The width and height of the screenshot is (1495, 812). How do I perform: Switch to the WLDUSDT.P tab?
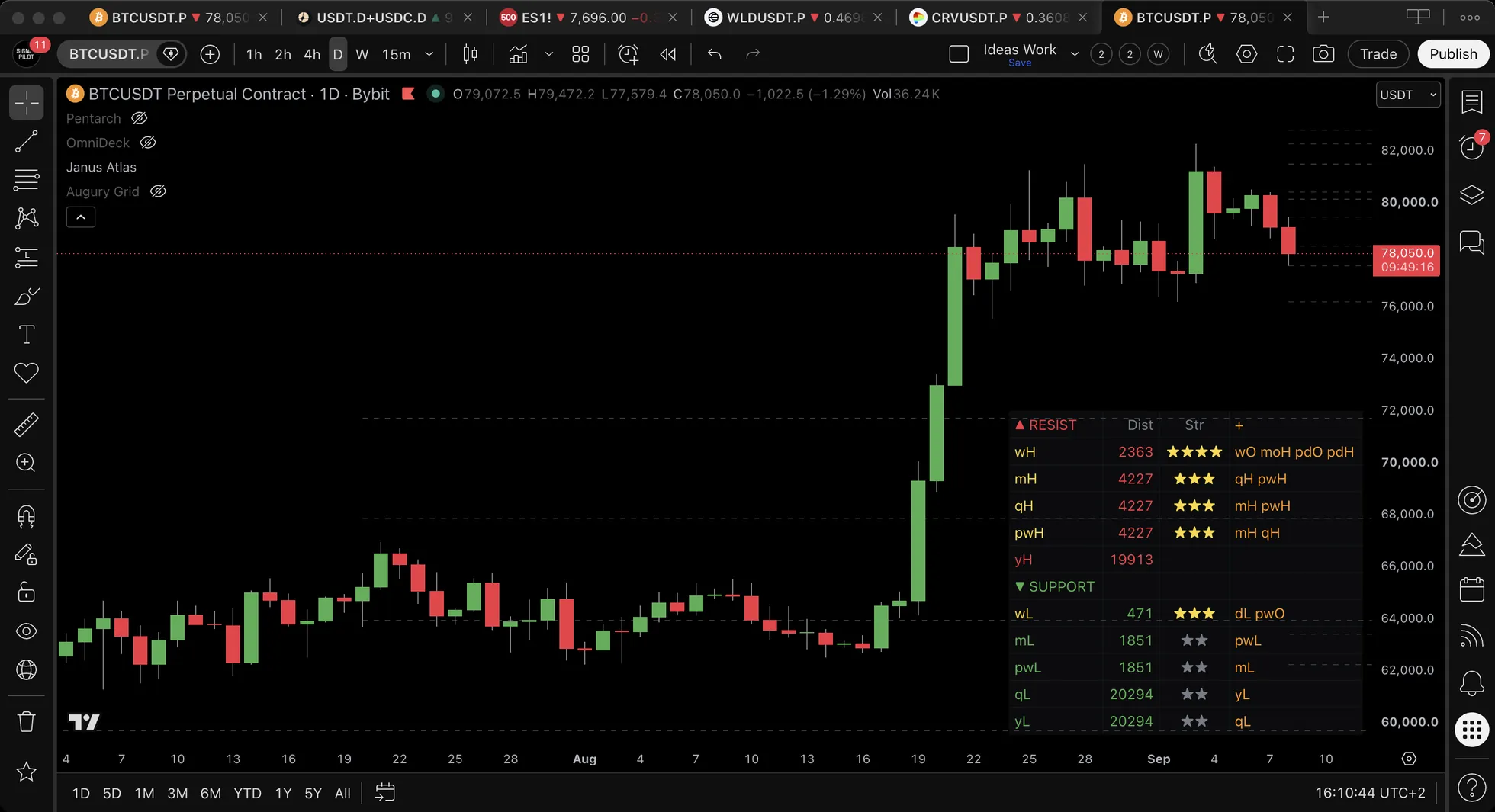pyautogui.click(x=793, y=17)
